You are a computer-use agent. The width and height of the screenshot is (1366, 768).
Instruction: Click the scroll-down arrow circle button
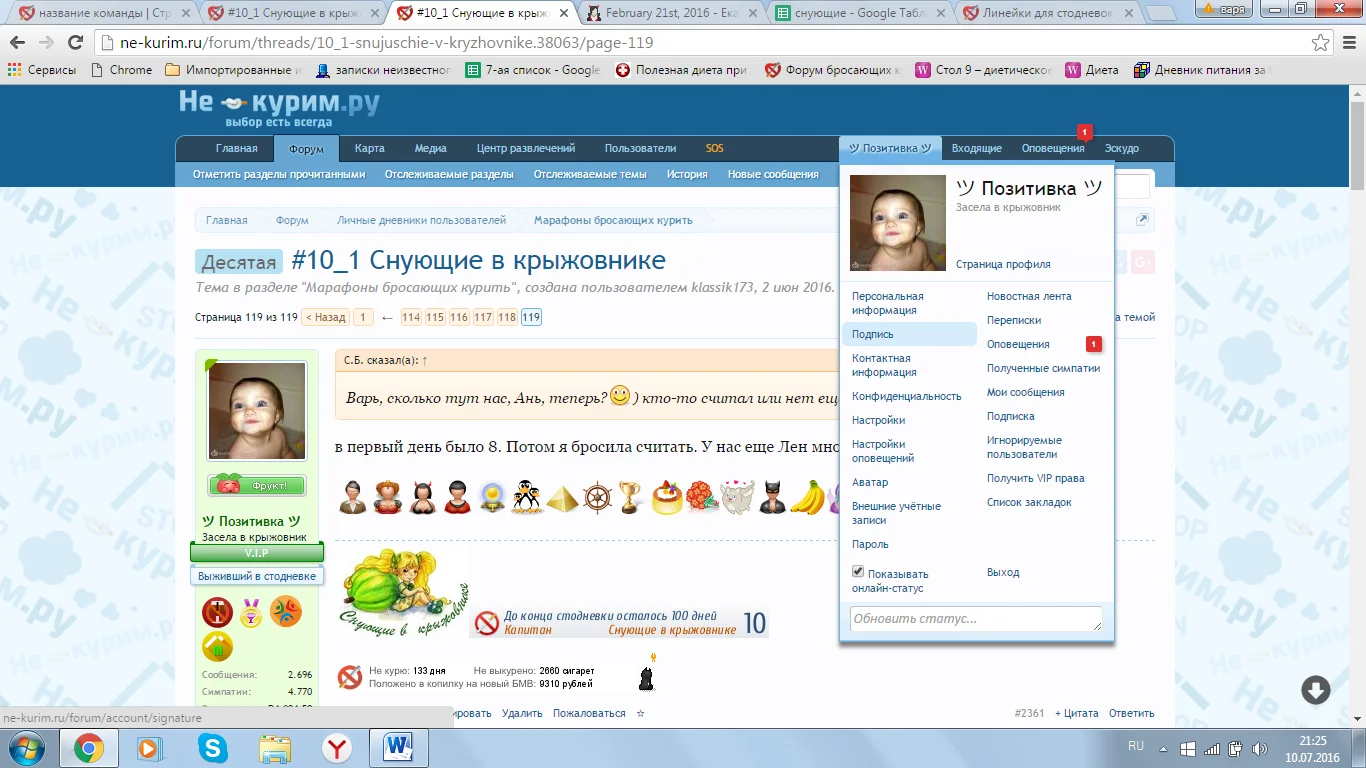click(1315, 690)
